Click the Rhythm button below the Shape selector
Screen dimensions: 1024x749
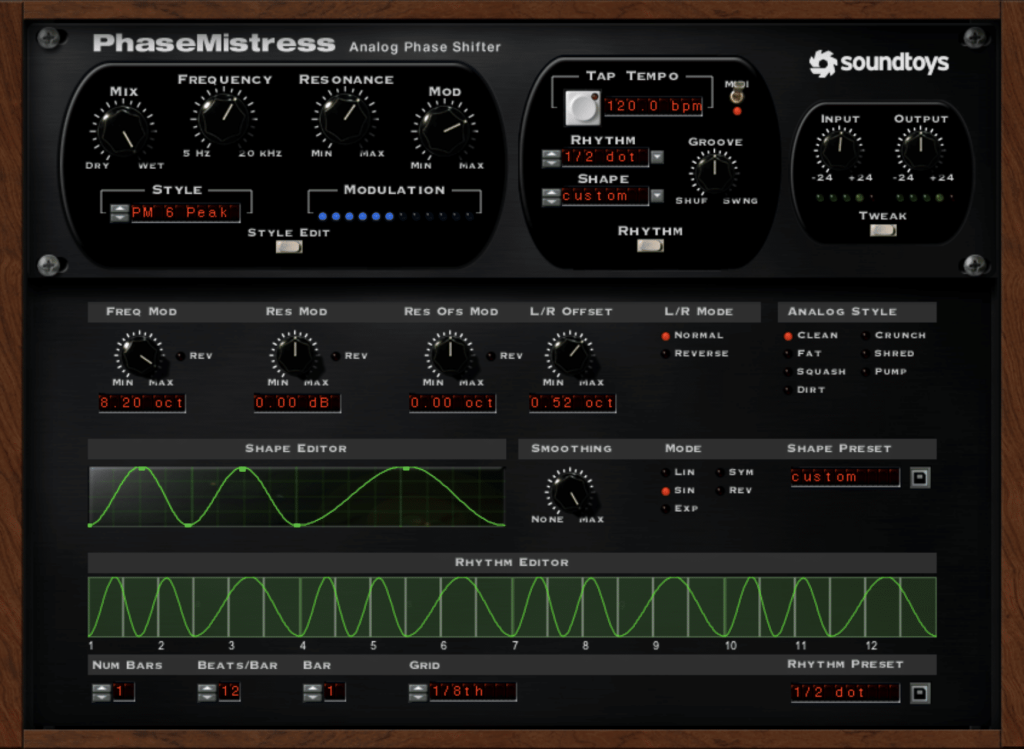click(649, 245)
